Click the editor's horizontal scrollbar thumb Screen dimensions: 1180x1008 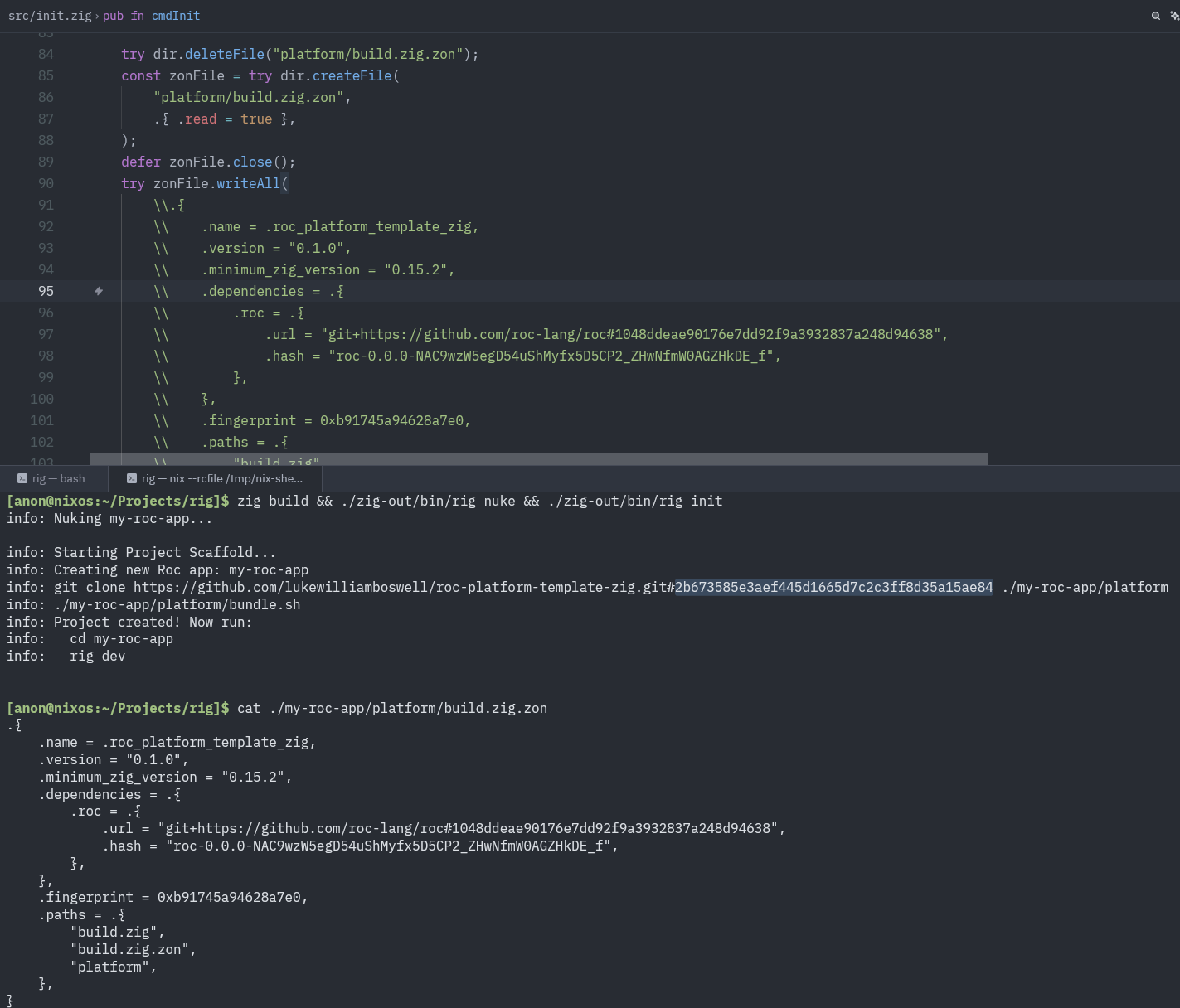click(539, 459)
